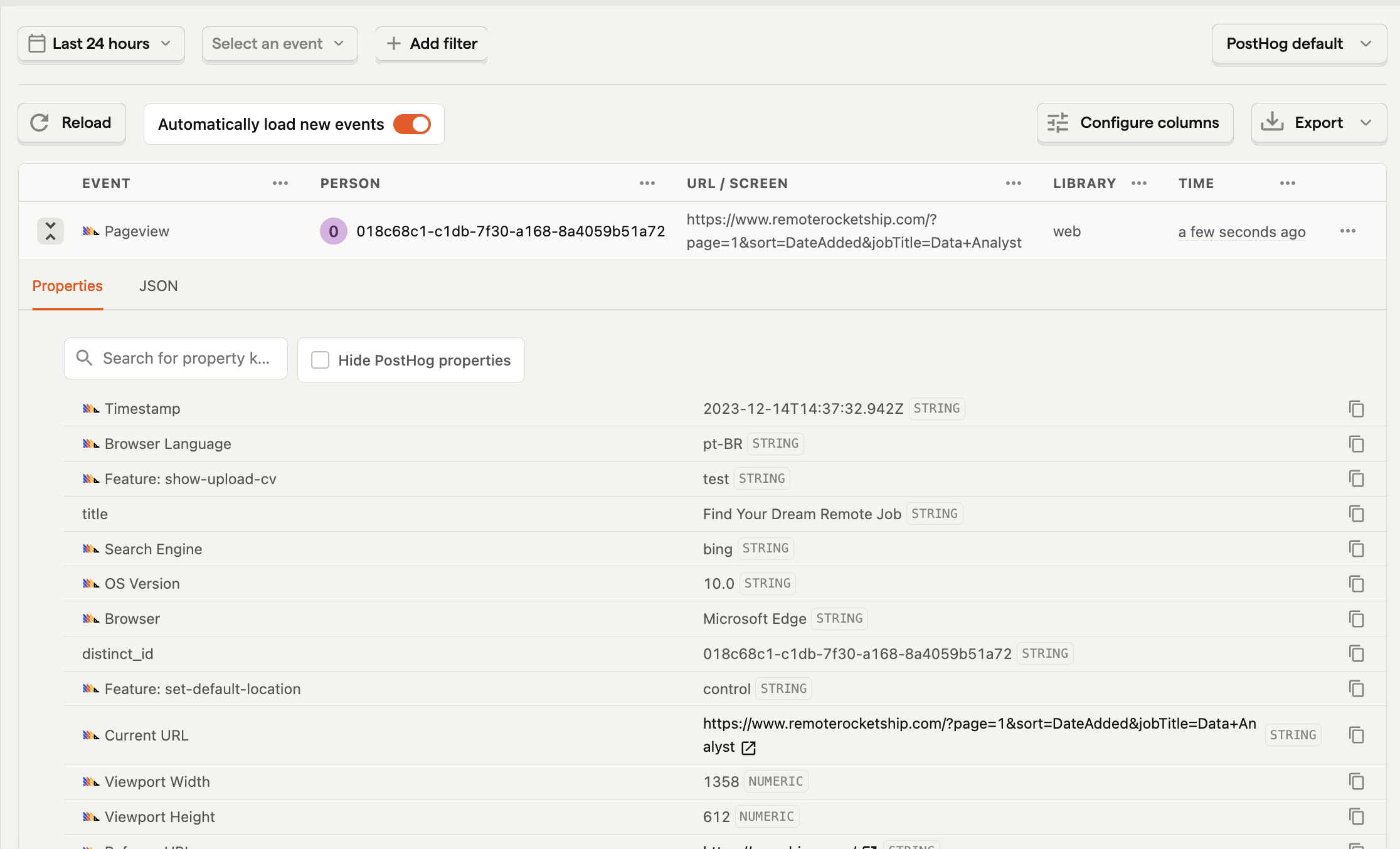Click the person avatar circle 0
1400x849 pixels.
pyautogui.click(x=334, y=231)
